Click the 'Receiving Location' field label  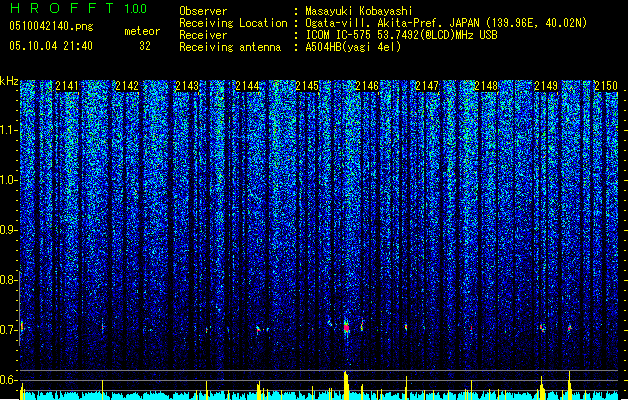click(x=233, y=23)
